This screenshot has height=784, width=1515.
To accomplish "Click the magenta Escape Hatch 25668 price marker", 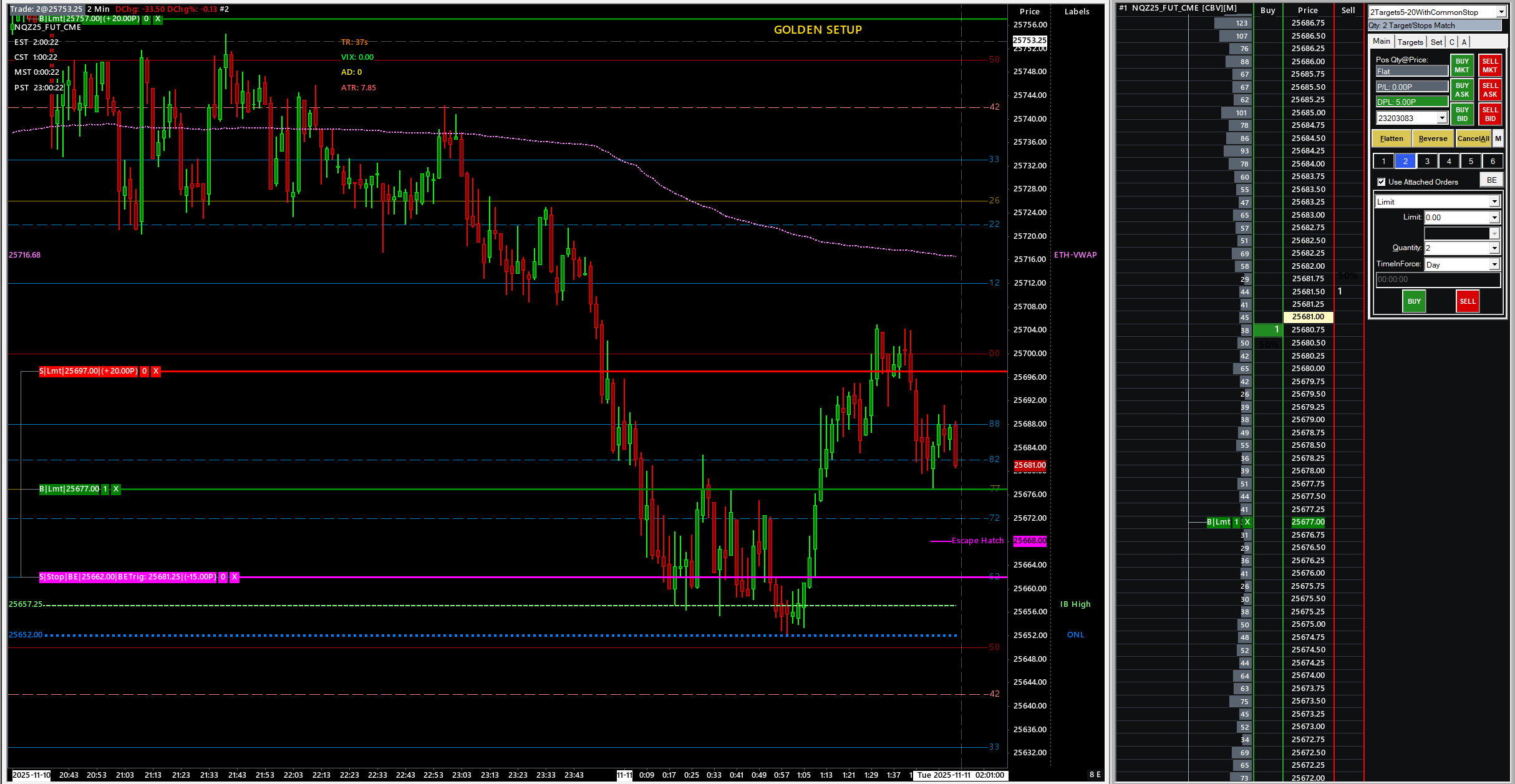I will (x=1030, y=541).
